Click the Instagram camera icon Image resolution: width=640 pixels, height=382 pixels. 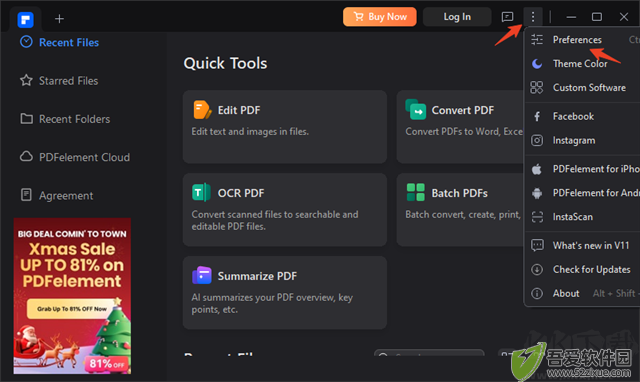click(x=537, y=140)
